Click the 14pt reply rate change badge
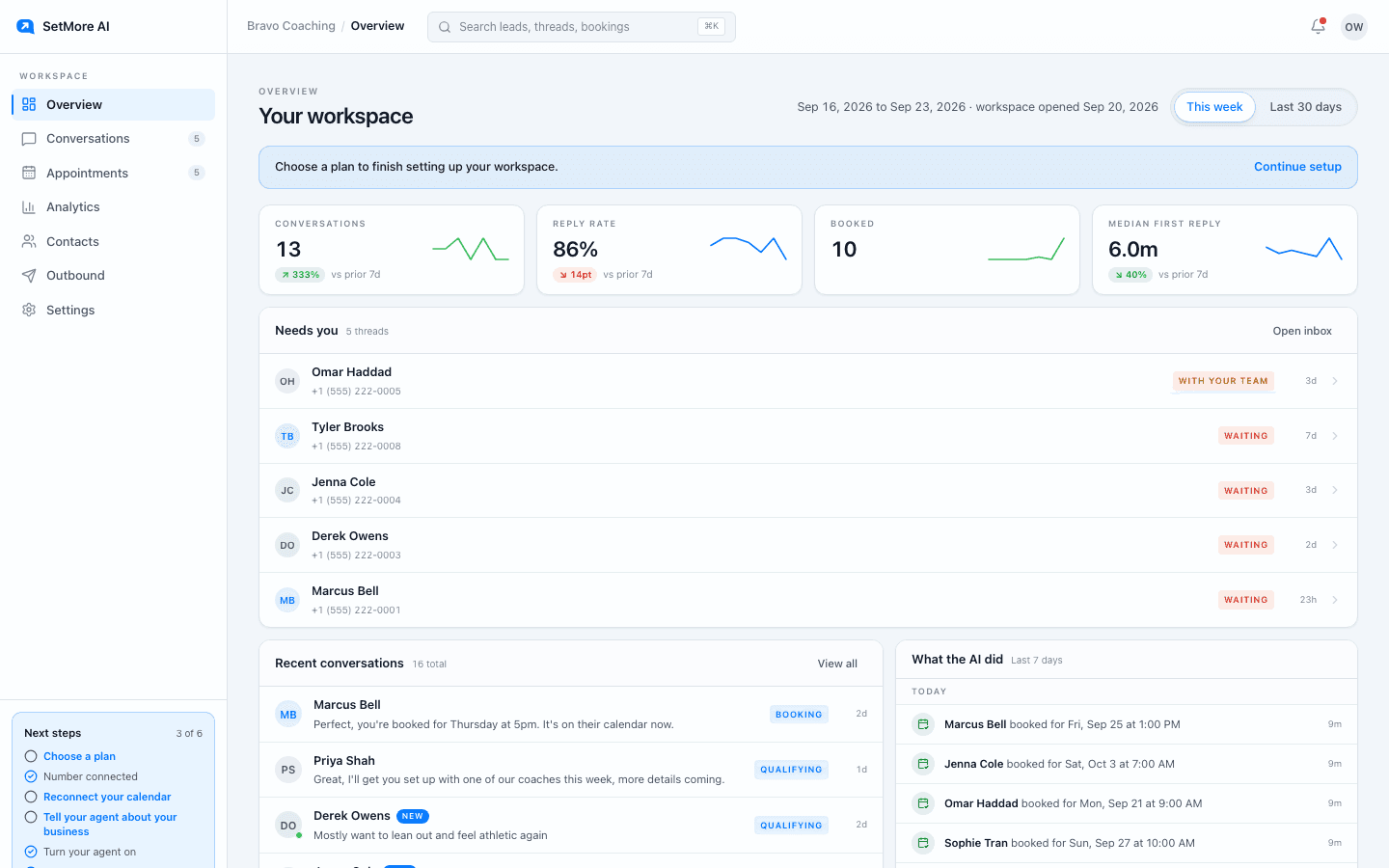 point(575,275)
